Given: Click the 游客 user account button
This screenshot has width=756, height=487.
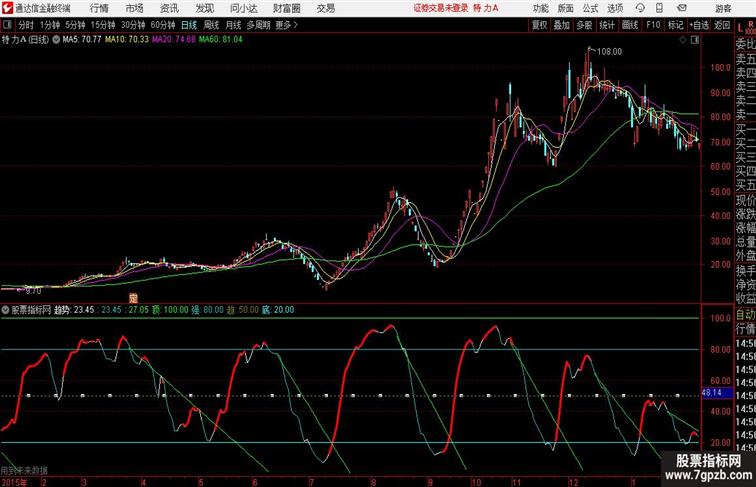Looking at the screenshot, I should point(723,8).
